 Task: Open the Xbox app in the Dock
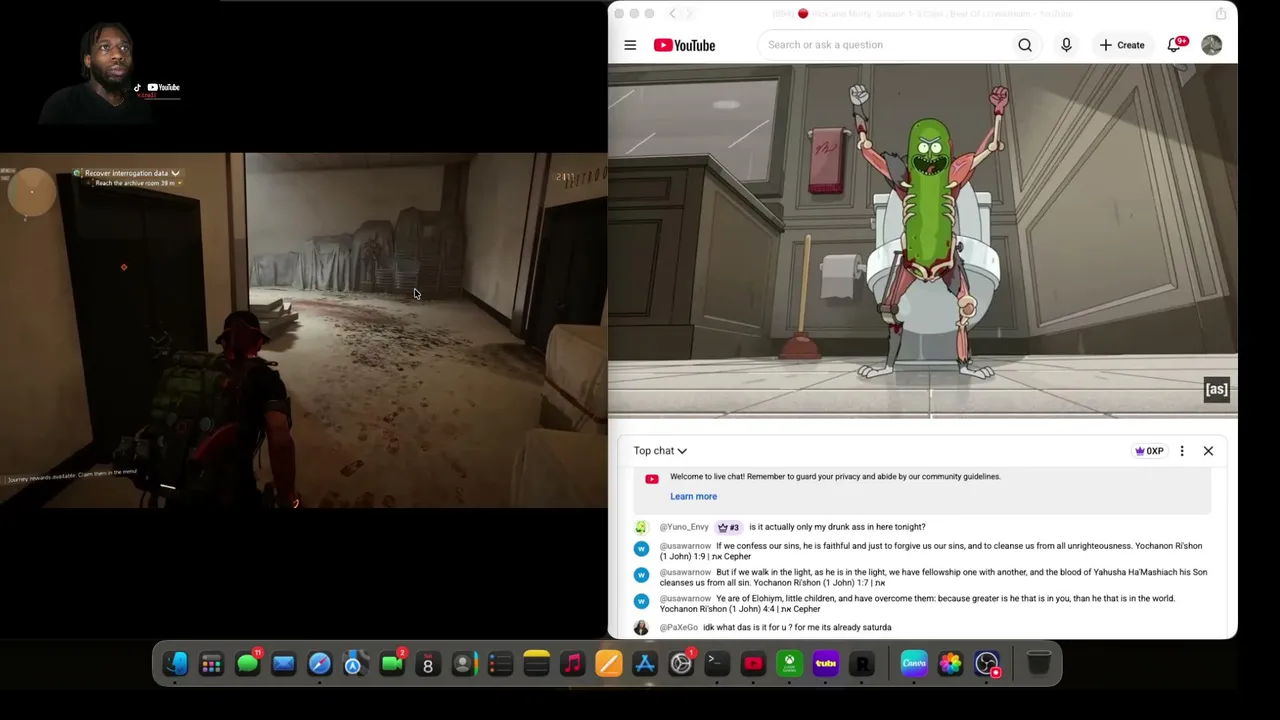789,664
